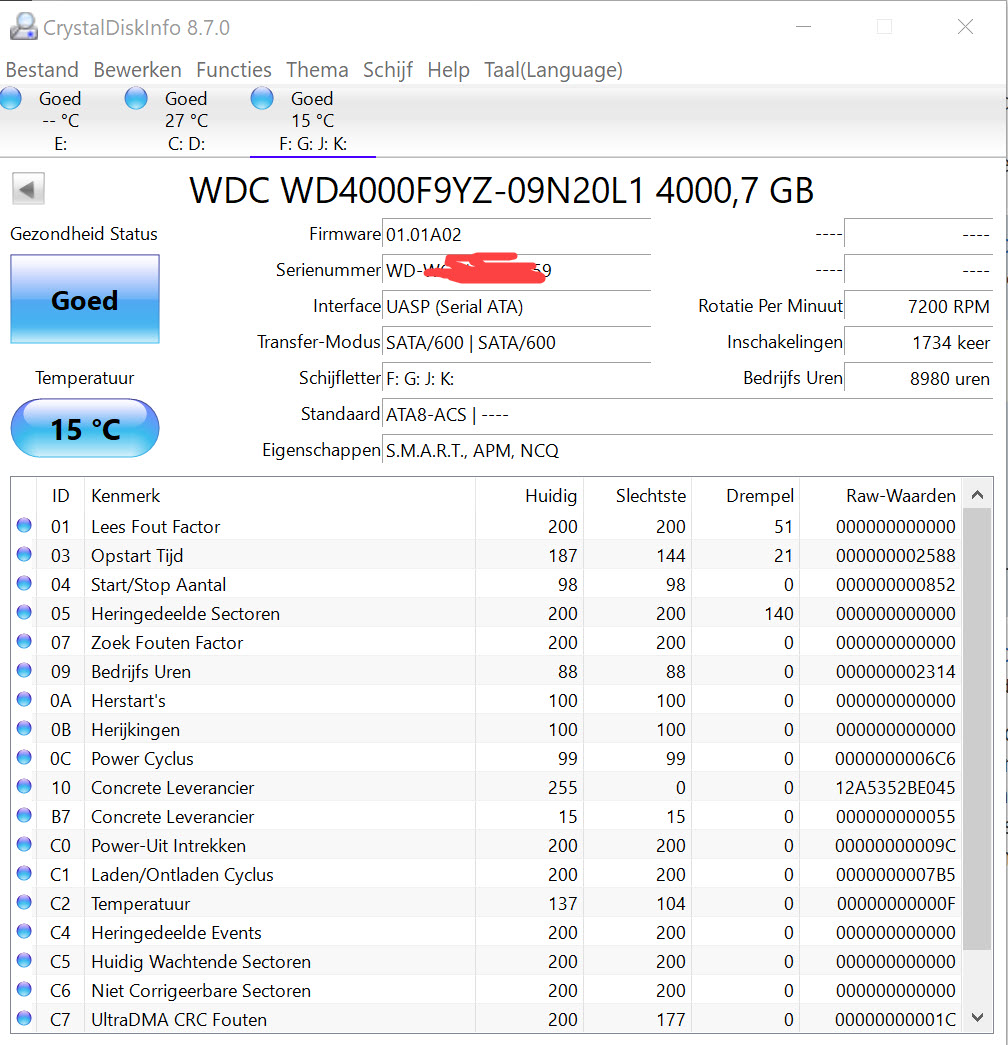The width and height of the screenshot is (1008, 1045).
Task: Open the Functies menu
Action: 234,70
